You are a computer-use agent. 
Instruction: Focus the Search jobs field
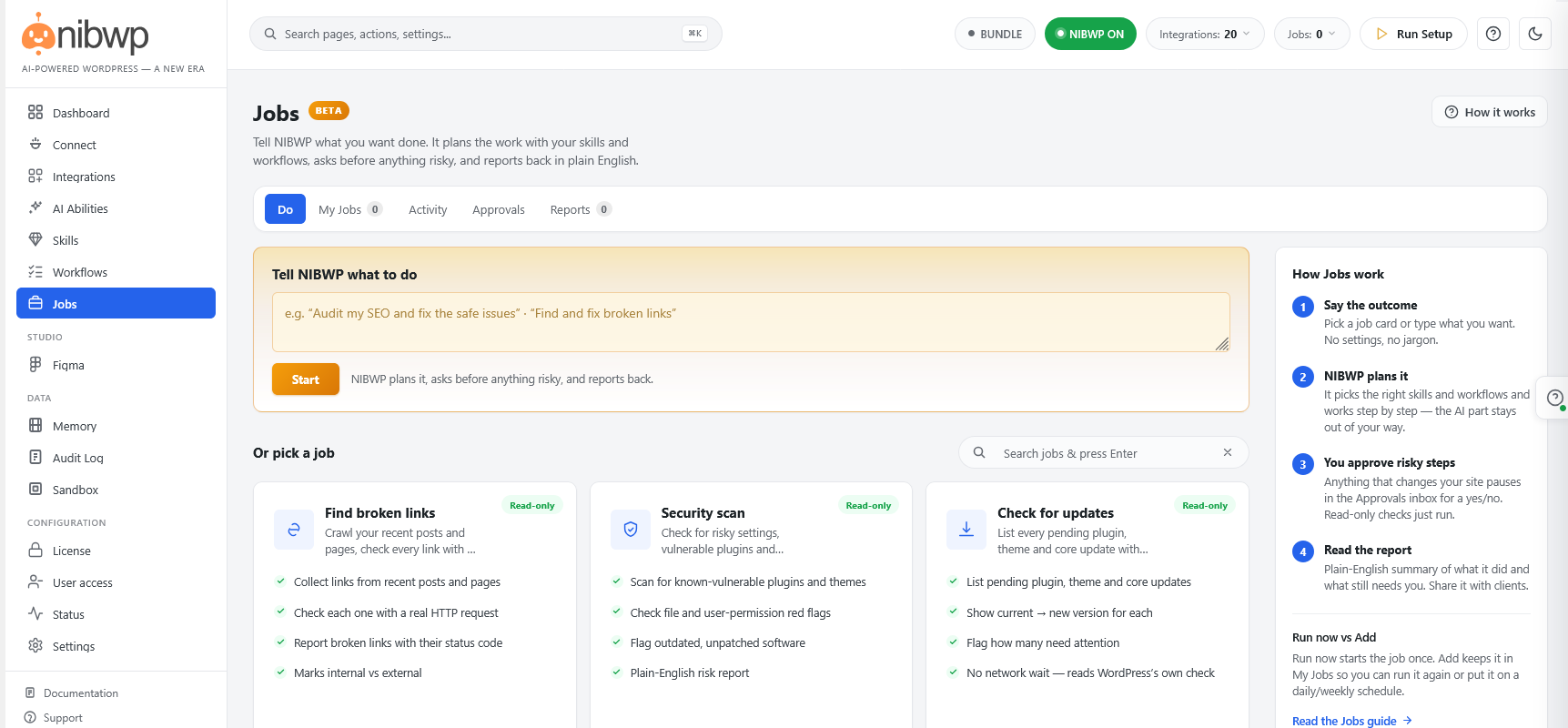tap(1103, 452)
